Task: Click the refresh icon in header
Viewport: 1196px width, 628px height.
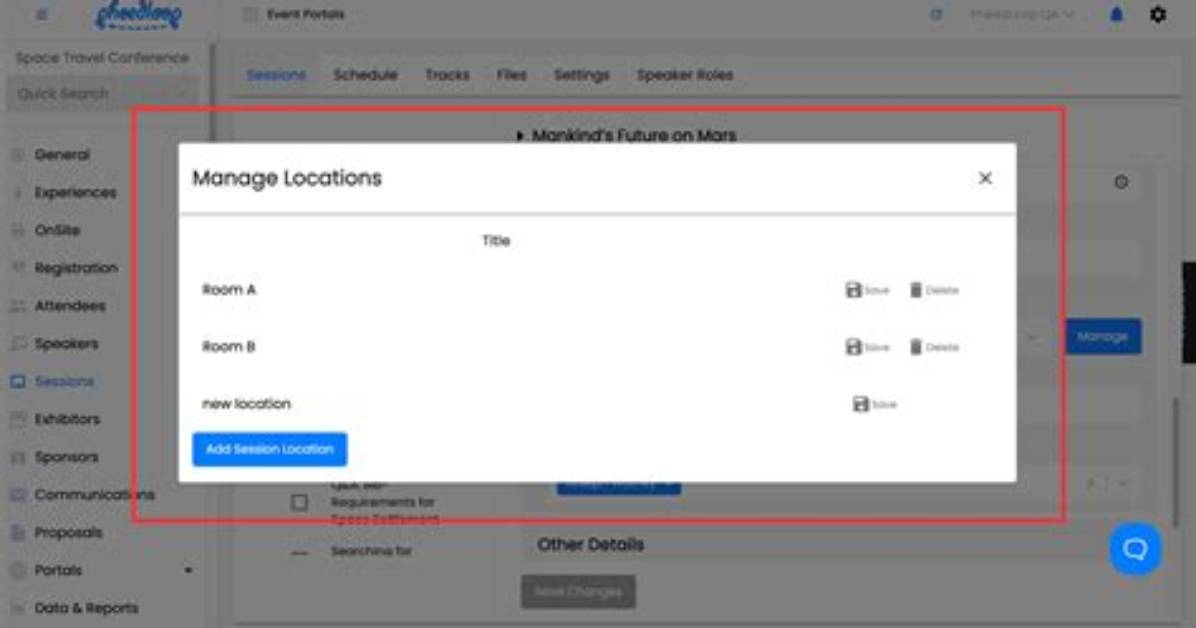Action: pos(936,14)
